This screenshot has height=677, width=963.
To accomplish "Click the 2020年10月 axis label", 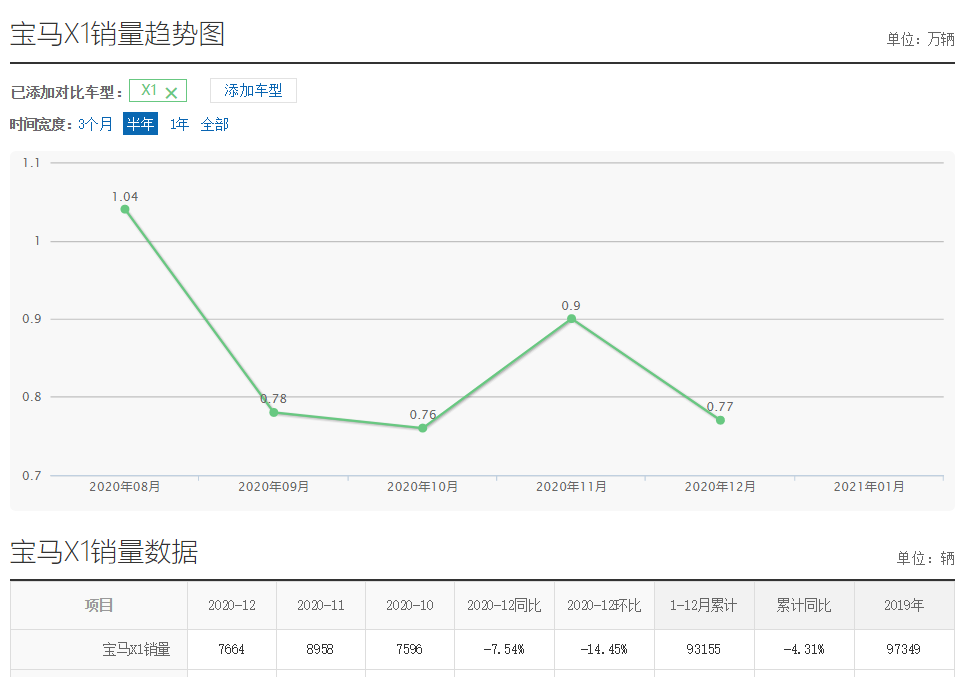I will [423, 487].
